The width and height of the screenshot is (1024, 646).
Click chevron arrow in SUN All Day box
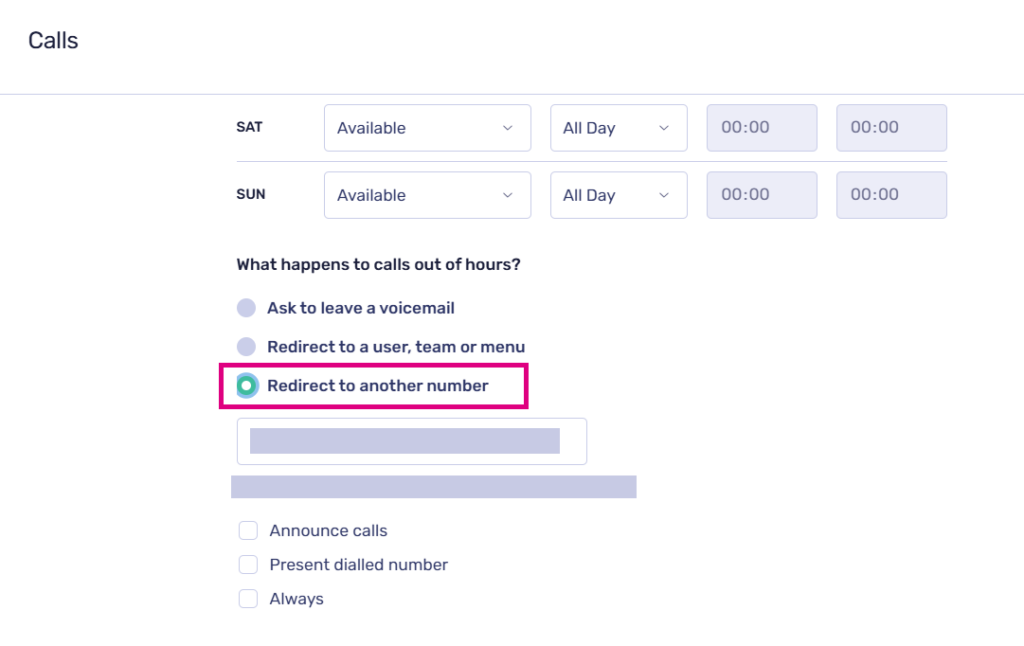pos(664,195)
